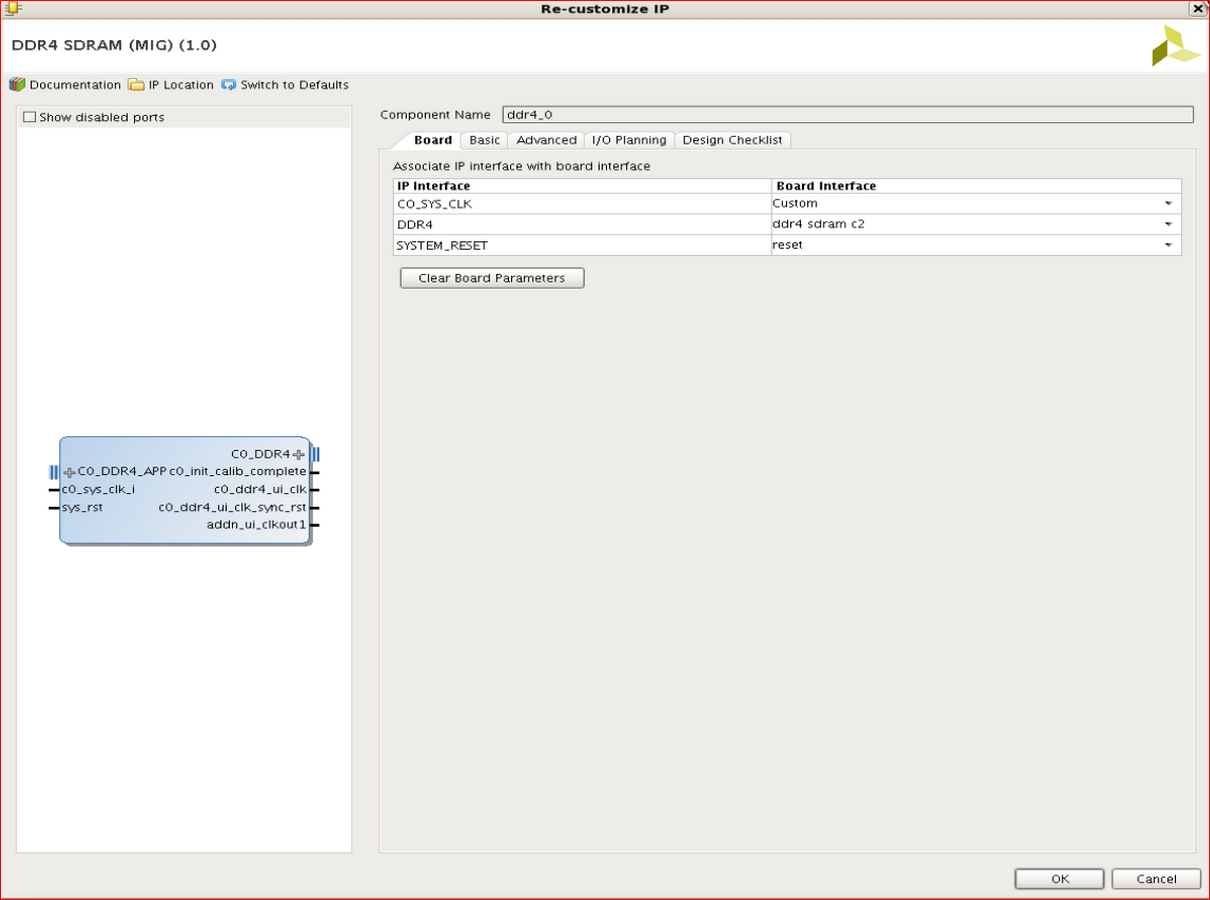
Task: Click the window icon in title bar
Action: pos(12,9)
